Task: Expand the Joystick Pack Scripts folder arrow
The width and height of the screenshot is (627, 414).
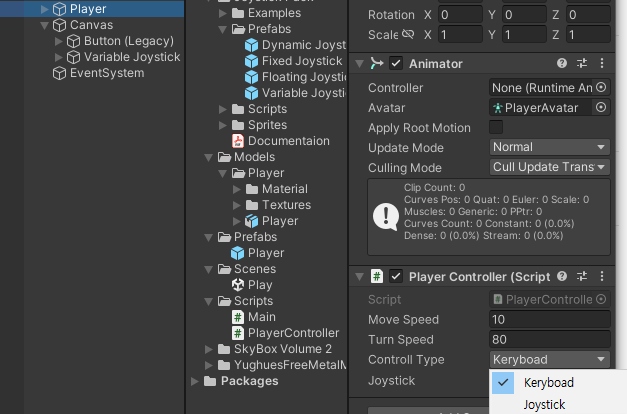Action: pyautogui.click(x=223, y=109)
